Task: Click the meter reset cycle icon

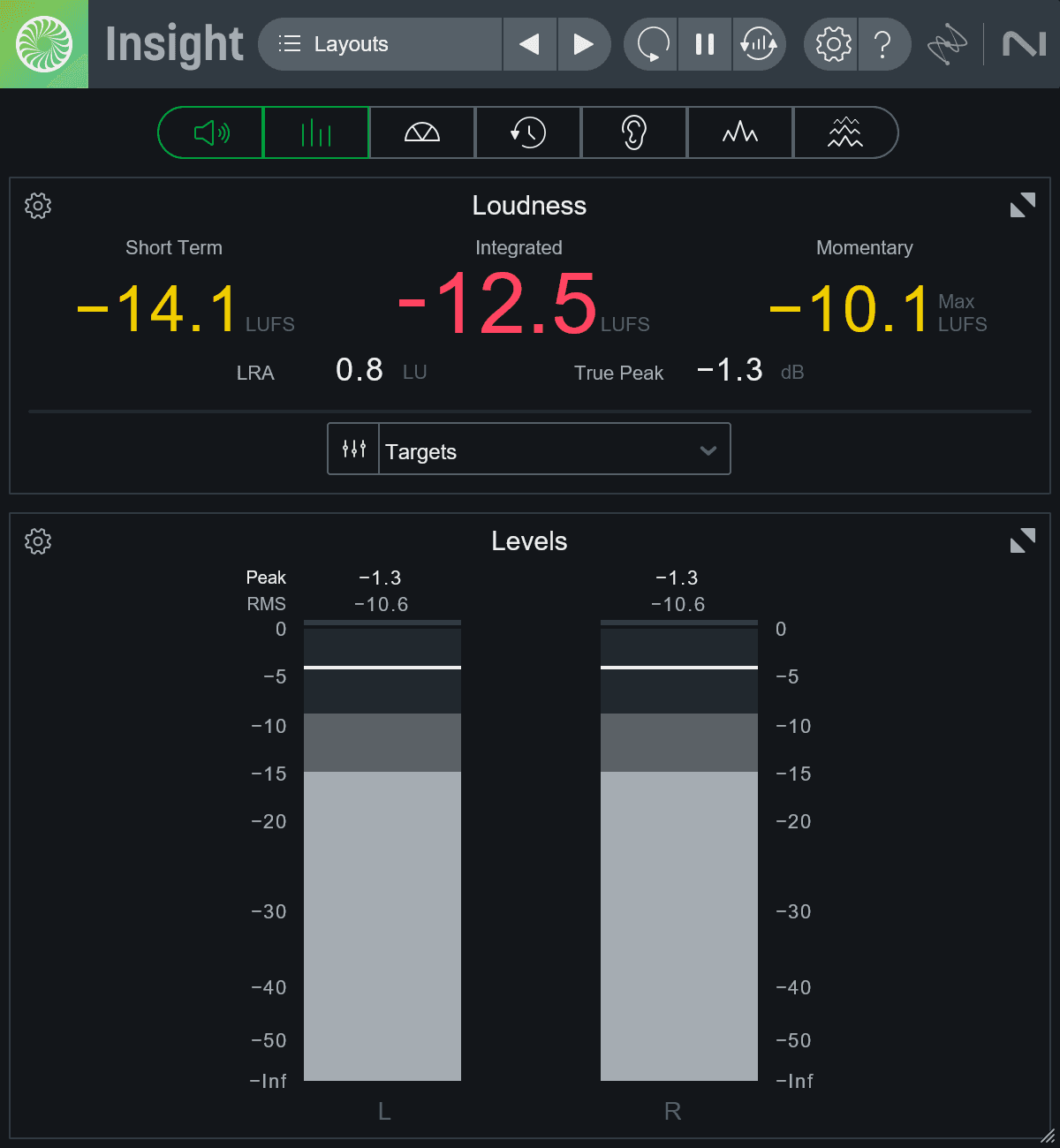Action: click(x=759, y=44)
